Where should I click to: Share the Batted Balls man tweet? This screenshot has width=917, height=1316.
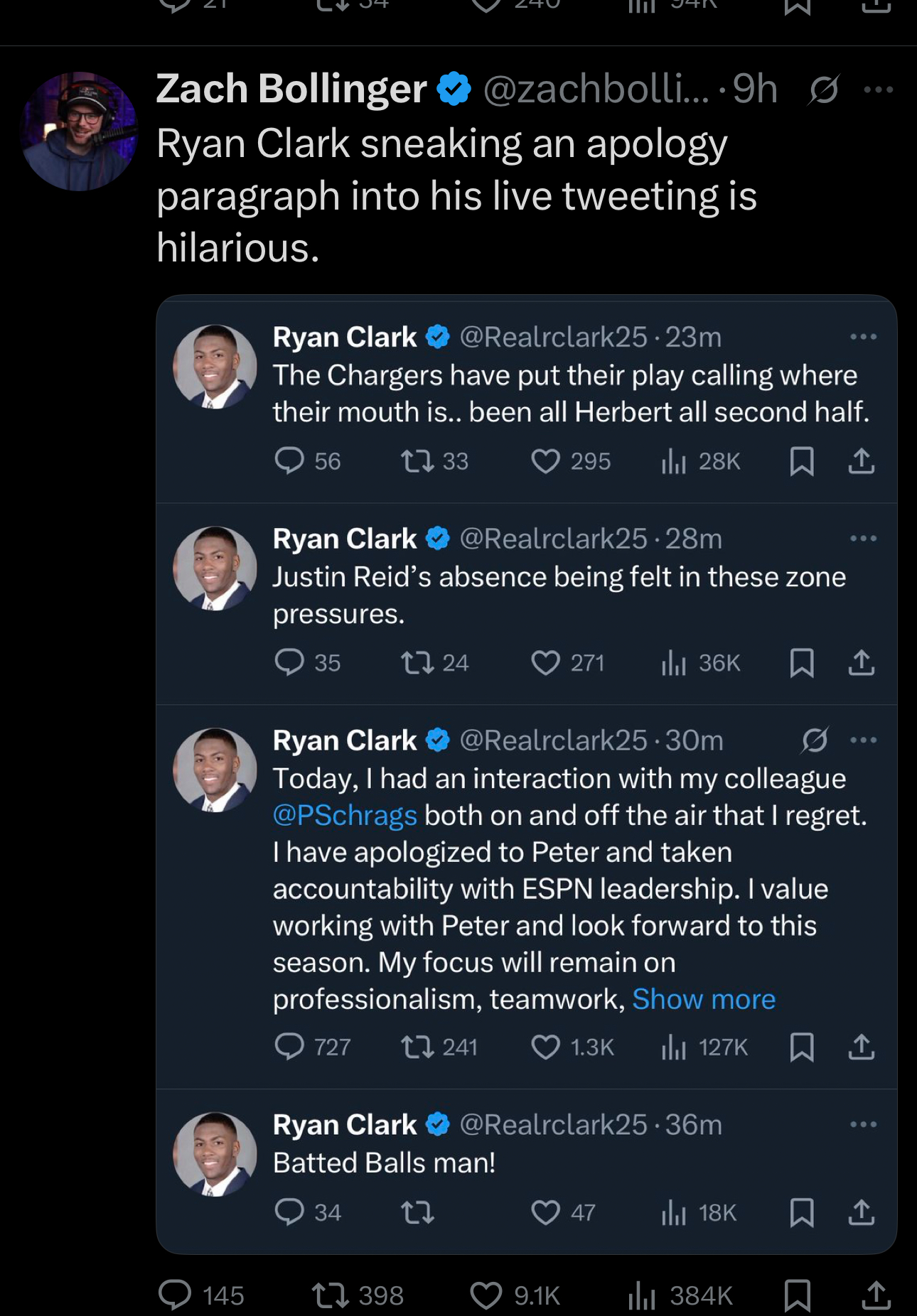coord(861,1212)
